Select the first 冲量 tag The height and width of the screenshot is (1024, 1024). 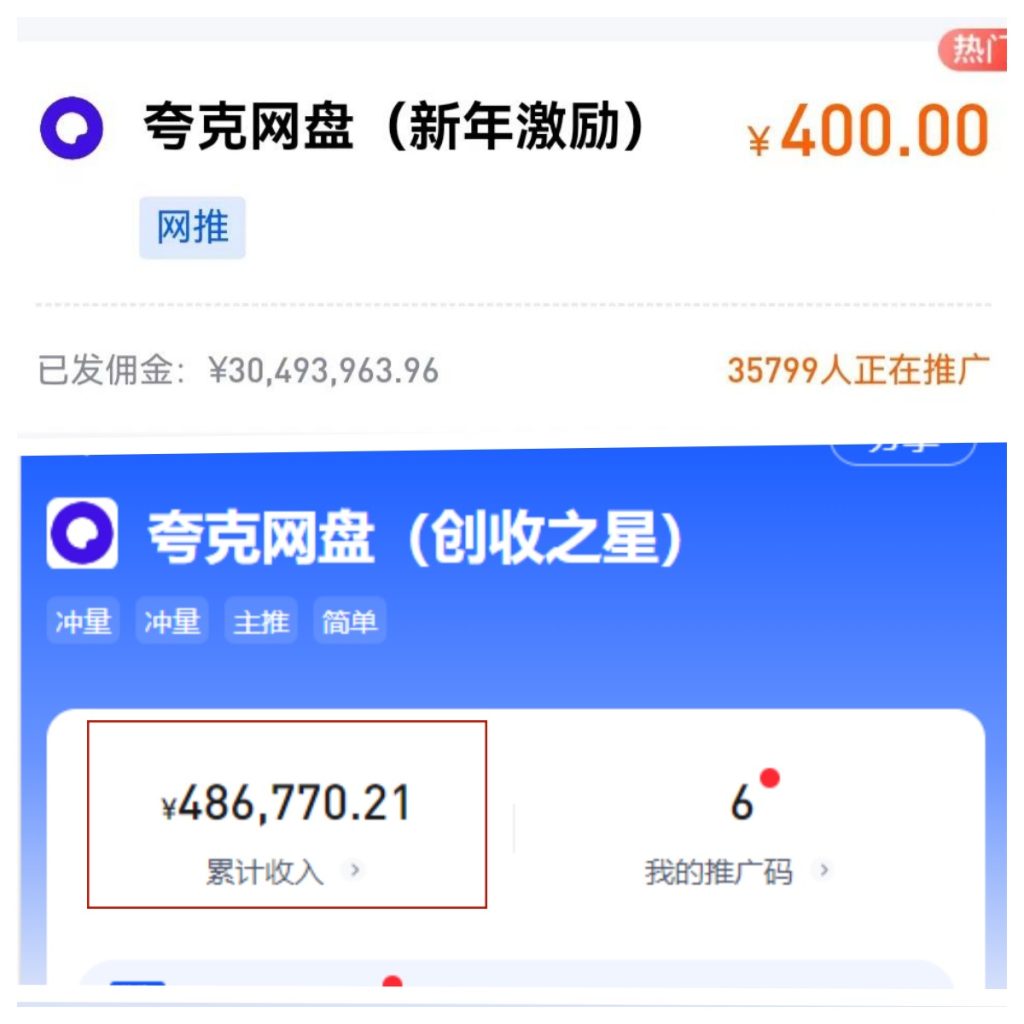click(x=83, y=620)
